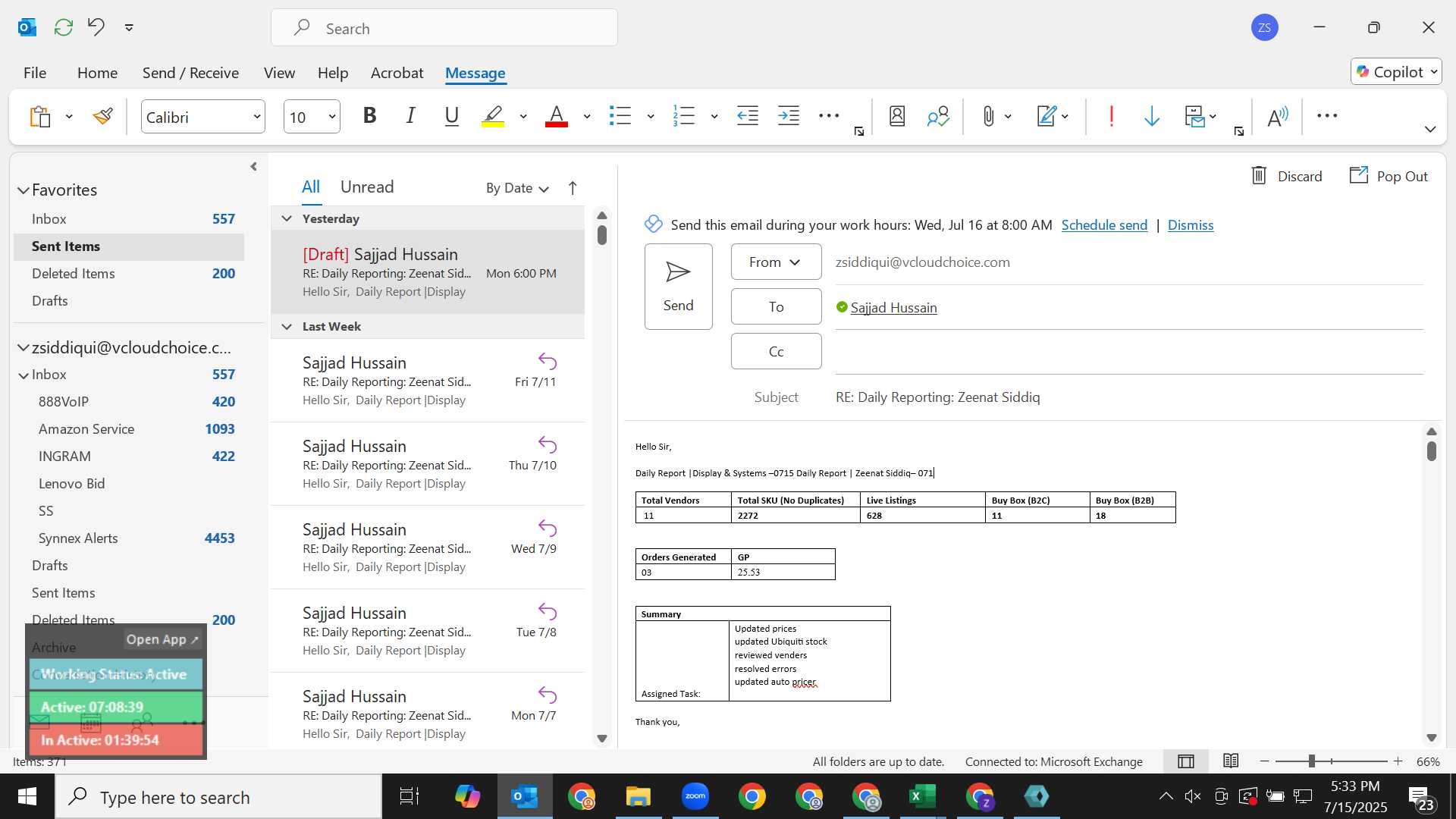Viewport: 1456px width, 819px height.
Task: Open Excel from the taskbar
Action: pos(922,796)
